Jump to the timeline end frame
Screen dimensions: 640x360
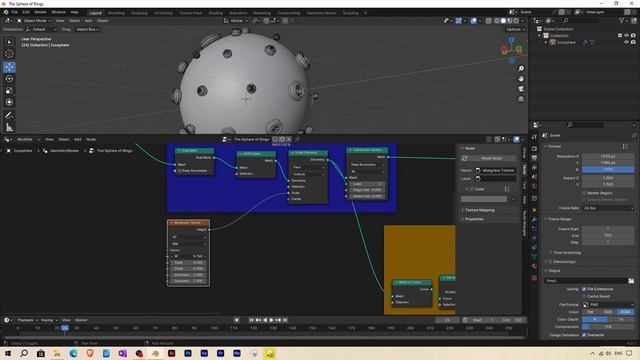pos(285,320)
